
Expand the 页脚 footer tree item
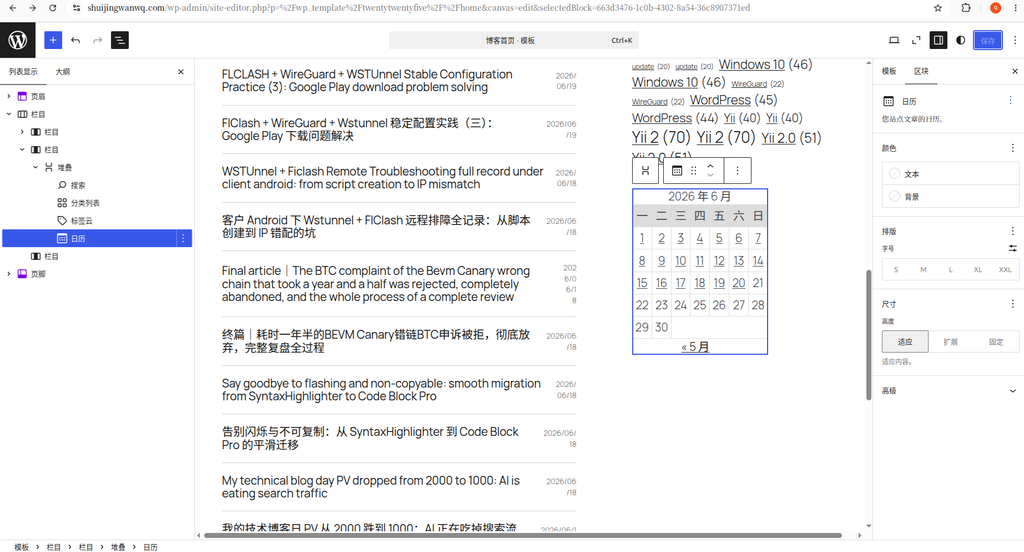[x=8, y=274]
